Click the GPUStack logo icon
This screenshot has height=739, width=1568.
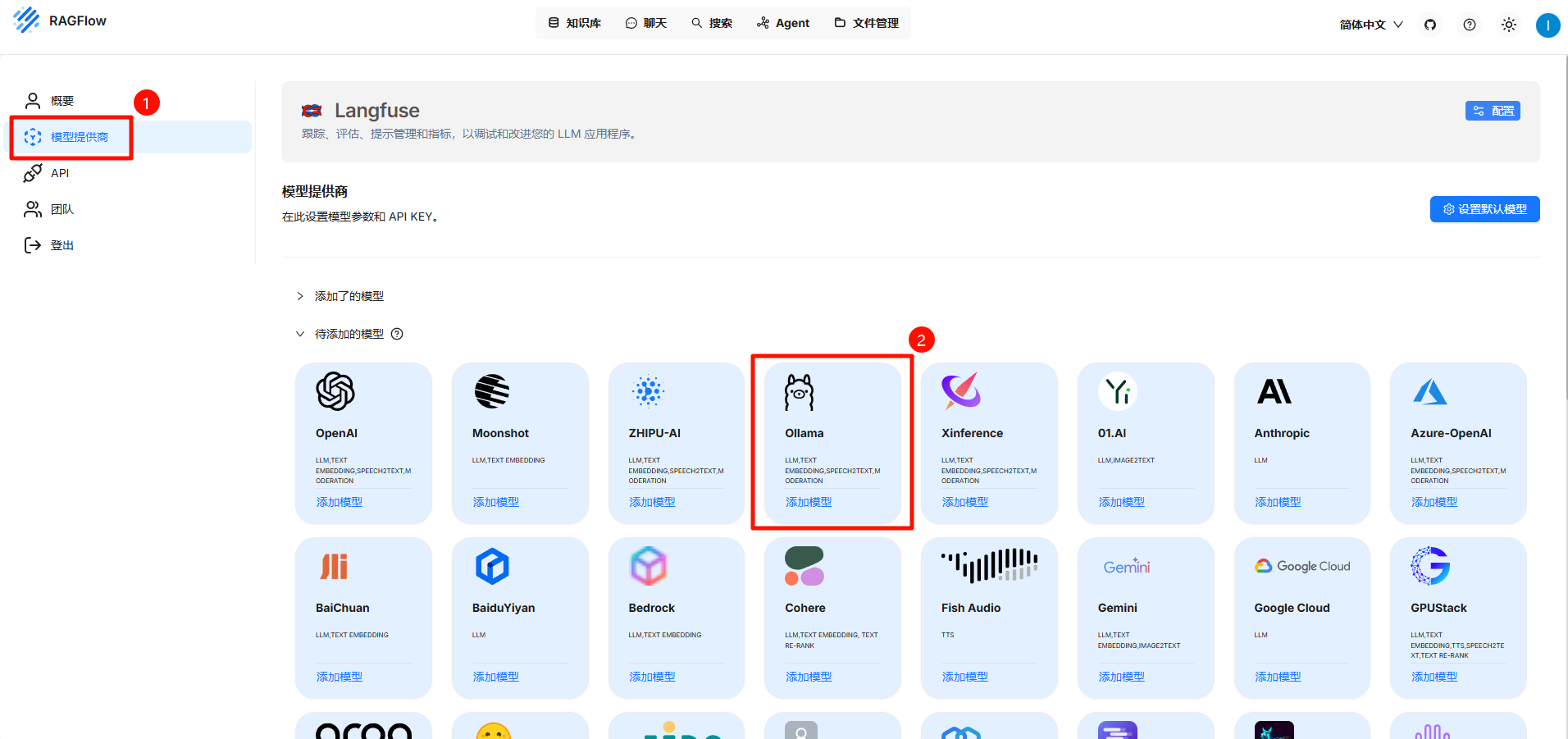pyautogui.click(x=1430, y=566)
